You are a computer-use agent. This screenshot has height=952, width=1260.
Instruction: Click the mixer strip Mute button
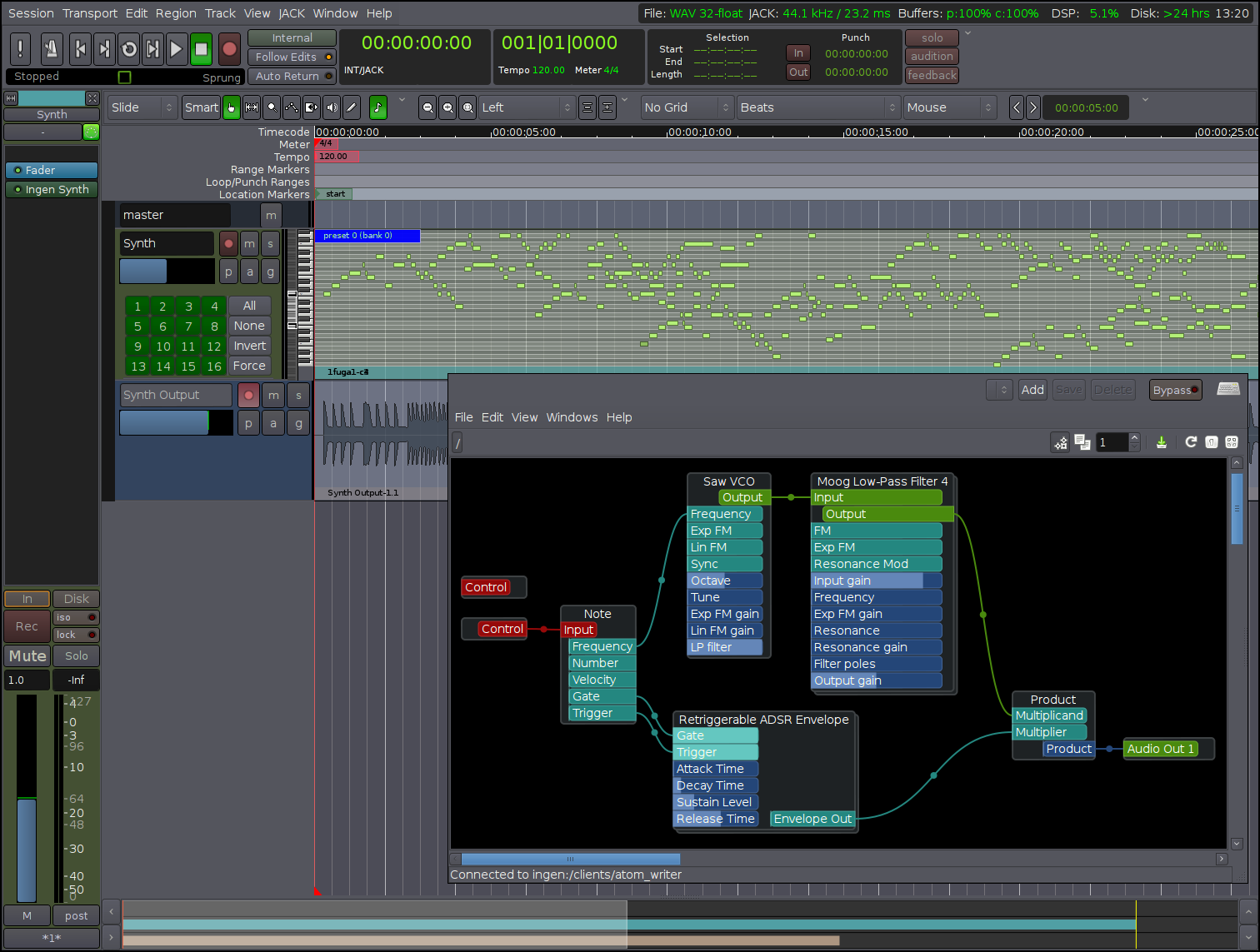click(27, 656)
